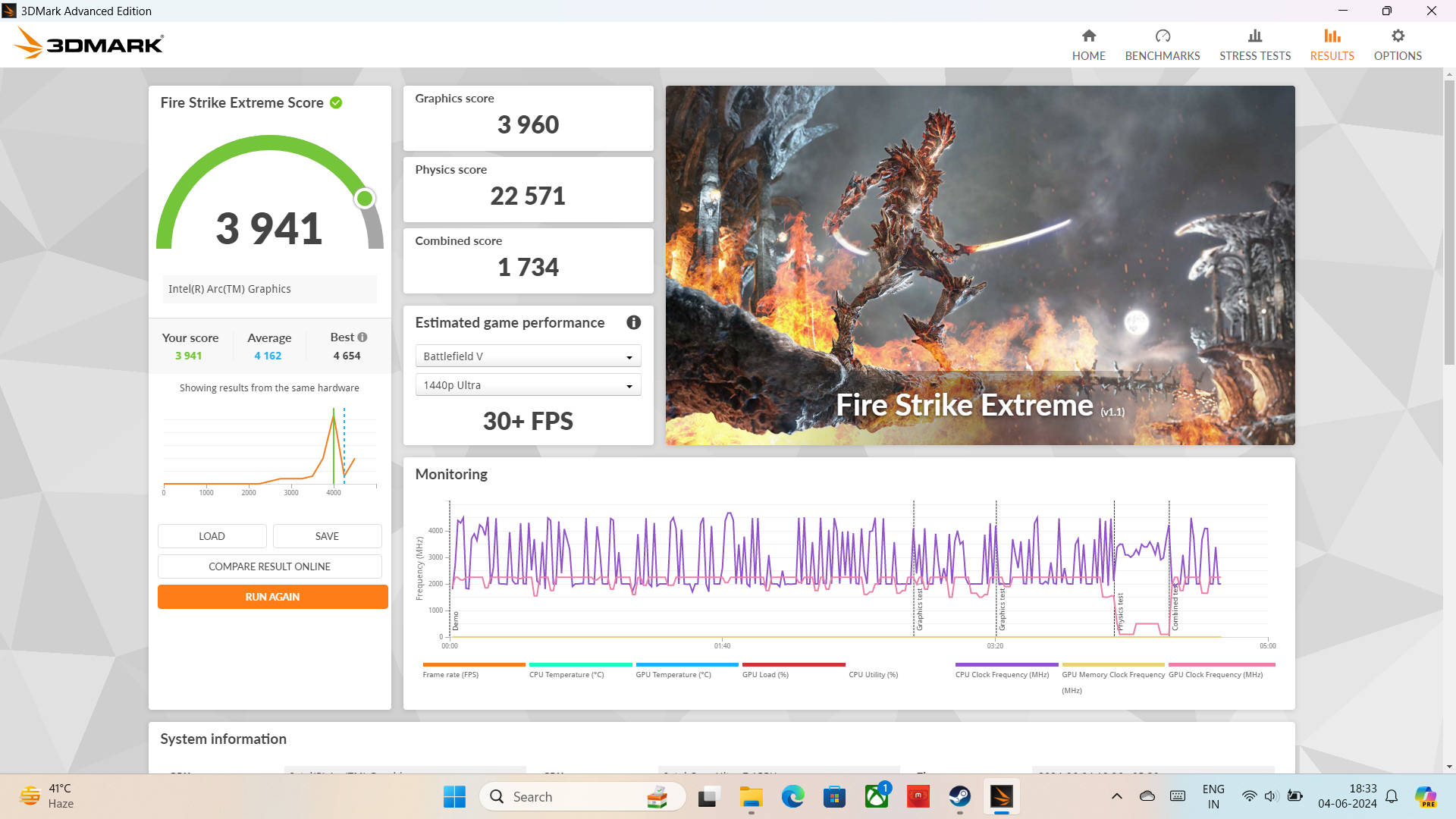Open Task View in taskbar

(708, 796)
